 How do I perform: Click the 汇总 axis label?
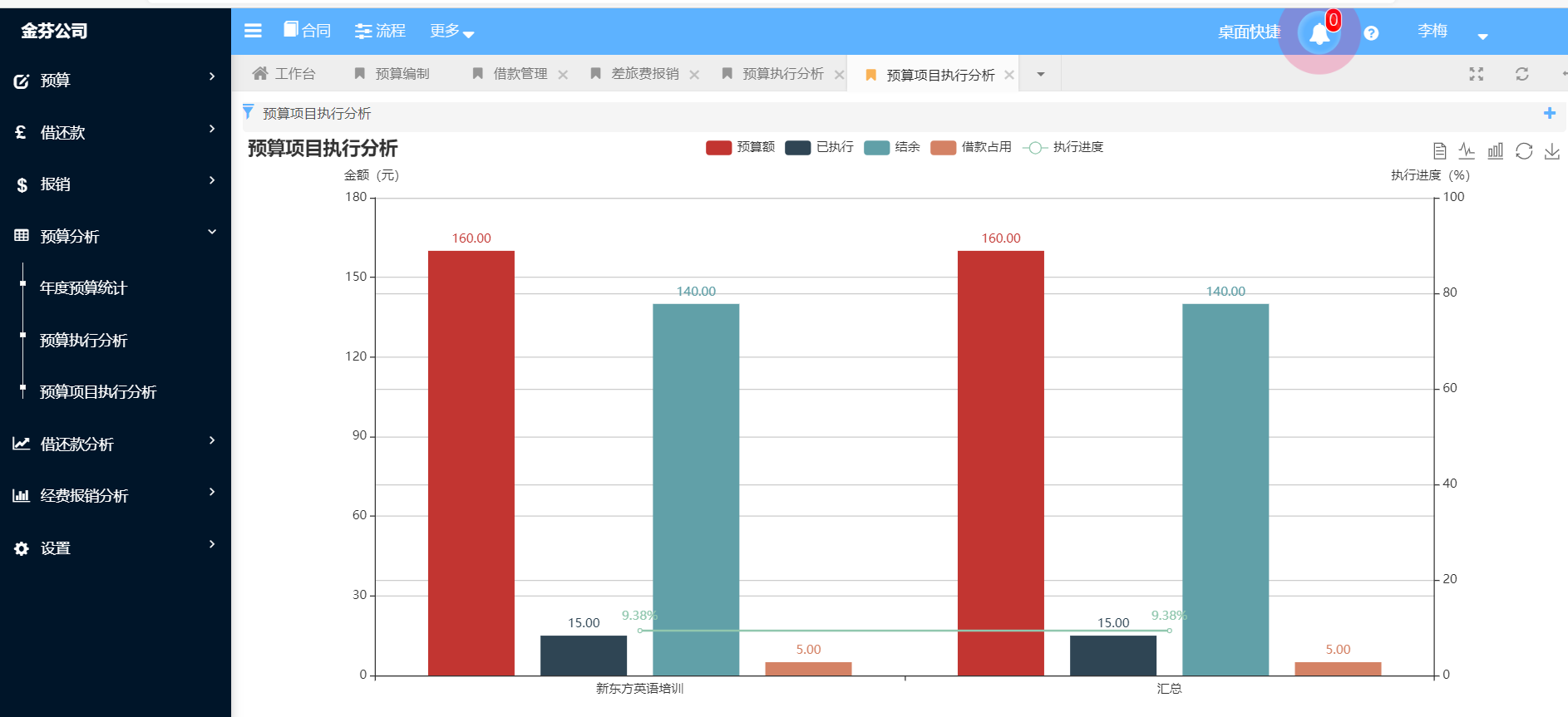click(x=1169, y=689)
